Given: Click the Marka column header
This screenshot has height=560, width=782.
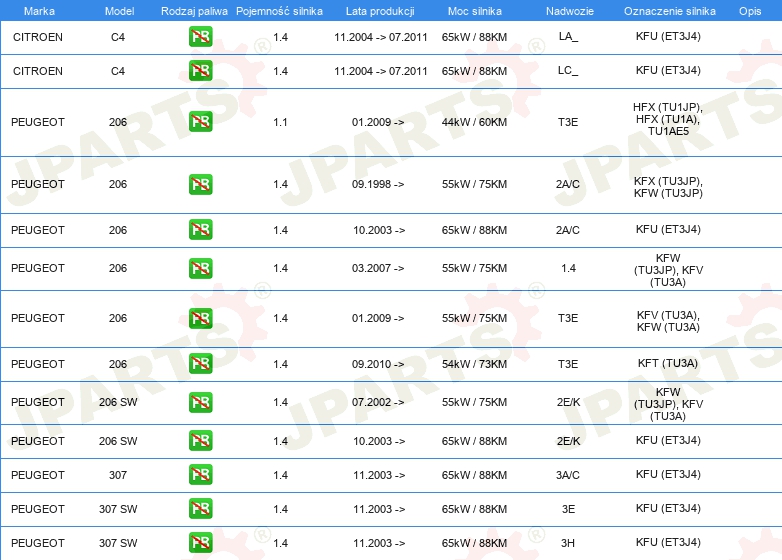Looking at the screenshot, I should coord(39,11).
